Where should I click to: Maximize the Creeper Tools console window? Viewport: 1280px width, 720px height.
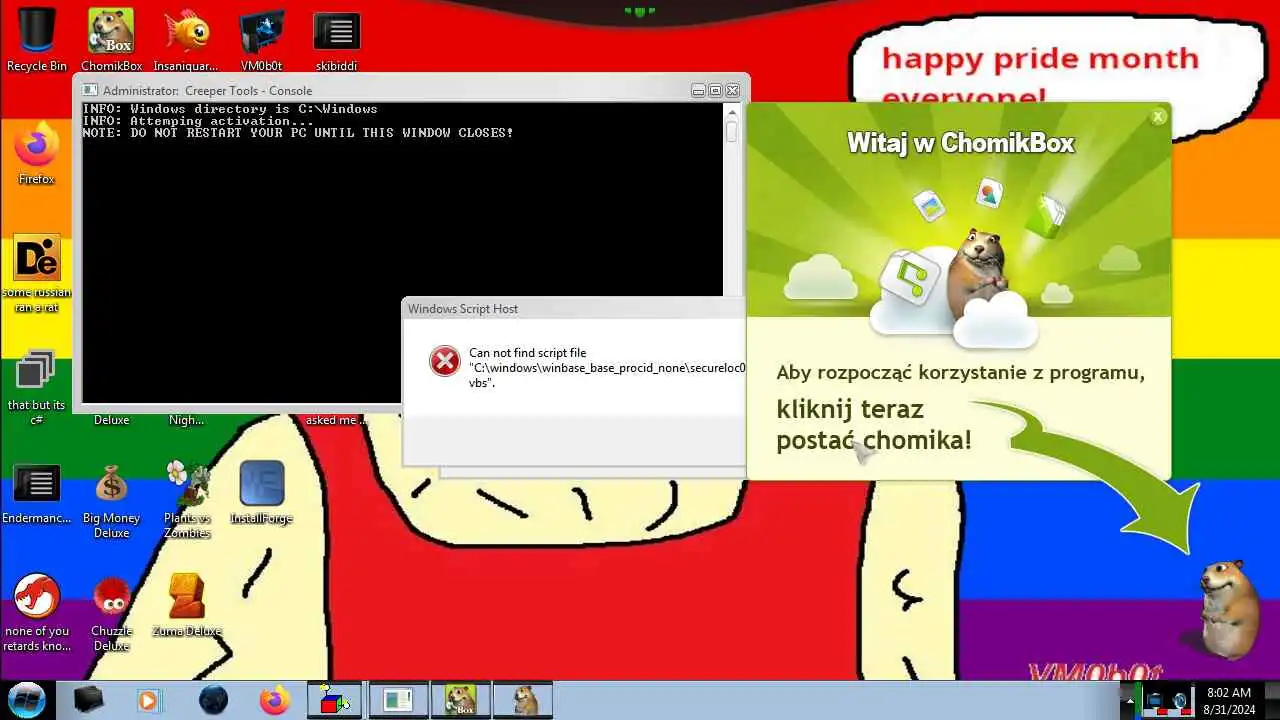[x=715, y=90]
